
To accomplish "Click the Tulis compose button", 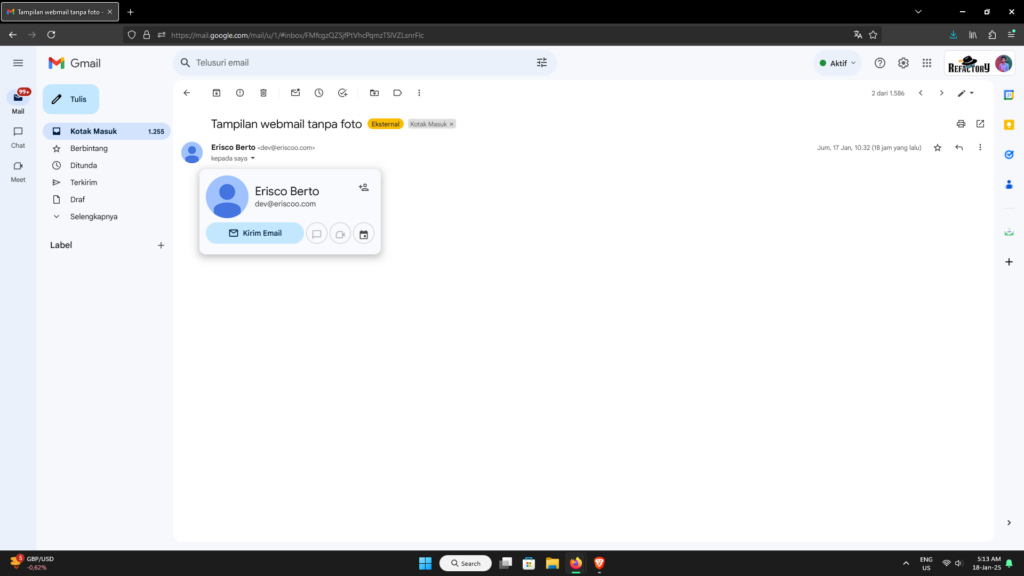I will [71, 100].
